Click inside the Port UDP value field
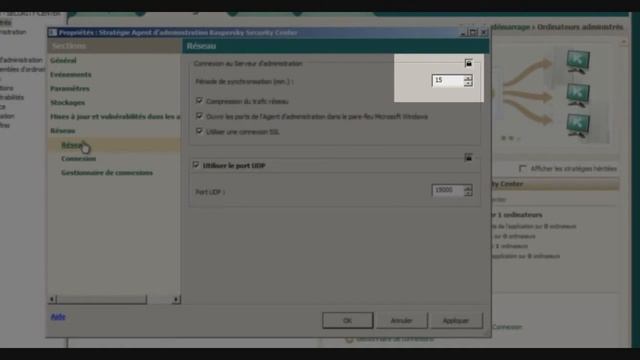The height and width of the screenshot is (360, 640). [x=448, y=190]
